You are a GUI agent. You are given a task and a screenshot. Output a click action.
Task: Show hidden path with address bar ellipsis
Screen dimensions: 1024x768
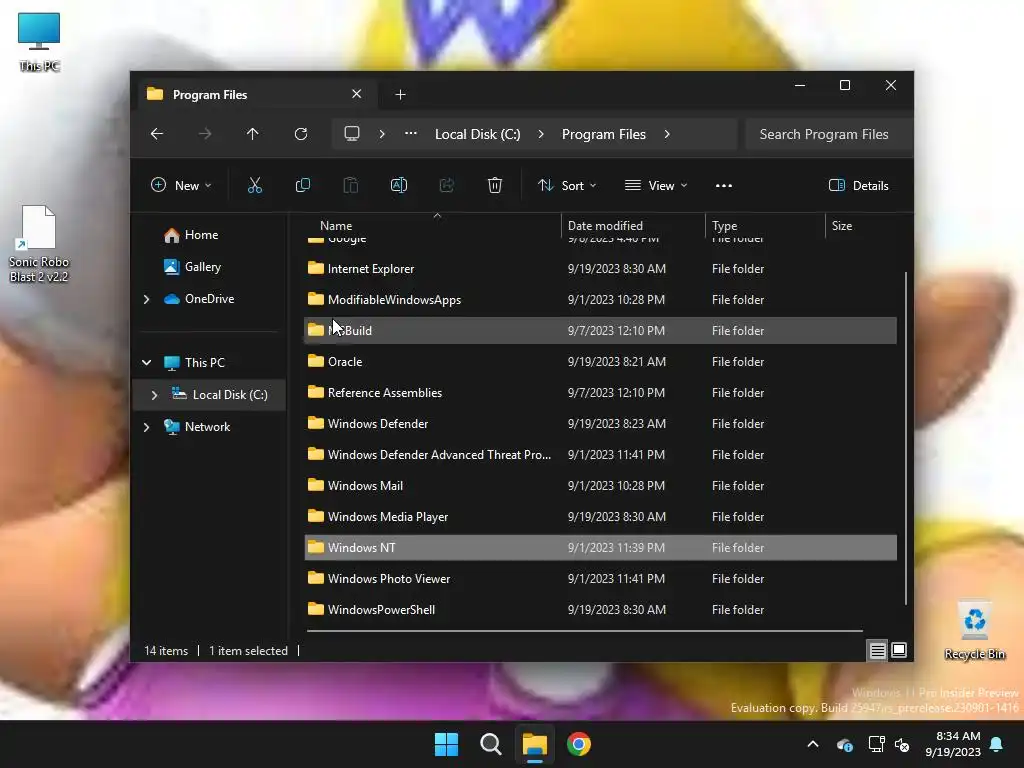pyautogui.click(x=411, y=134)
